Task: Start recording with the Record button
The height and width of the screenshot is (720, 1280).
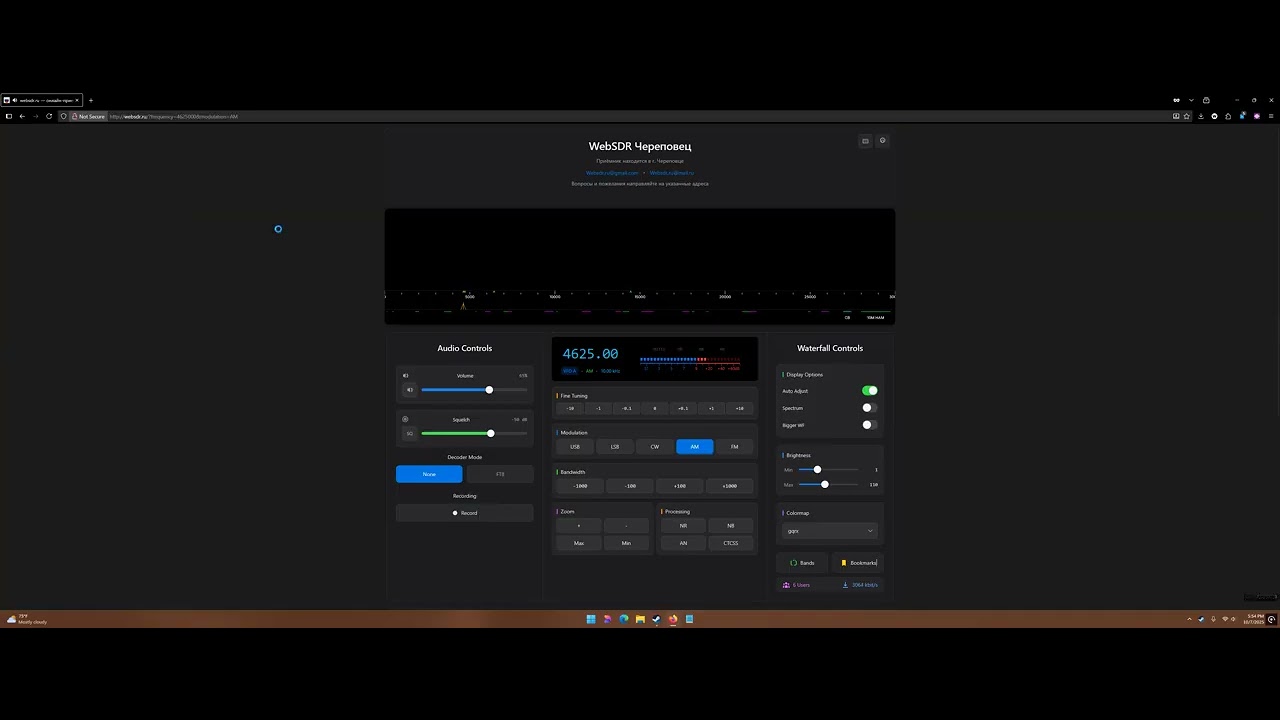Action: click(x=465, y=513)
